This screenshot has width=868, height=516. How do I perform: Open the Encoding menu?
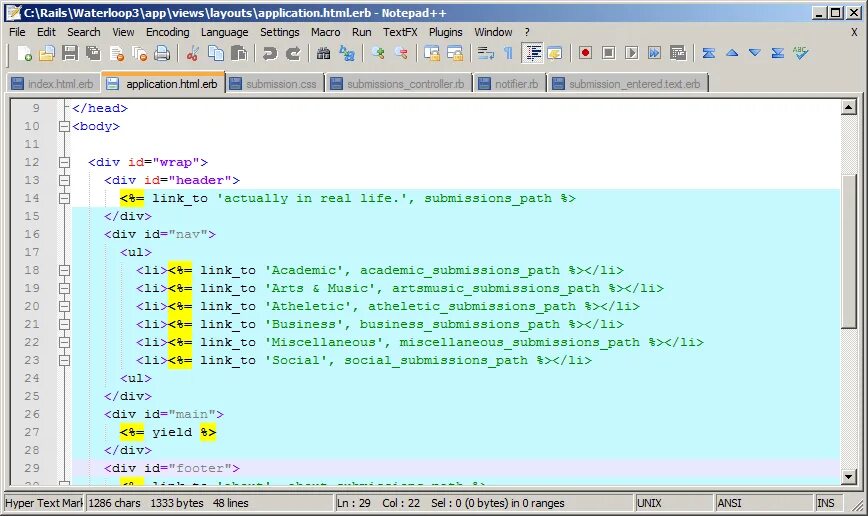coord(168,32)
